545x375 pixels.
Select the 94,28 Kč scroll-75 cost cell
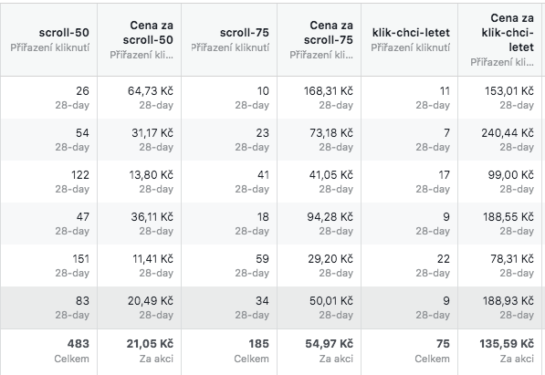pos(319,224)
